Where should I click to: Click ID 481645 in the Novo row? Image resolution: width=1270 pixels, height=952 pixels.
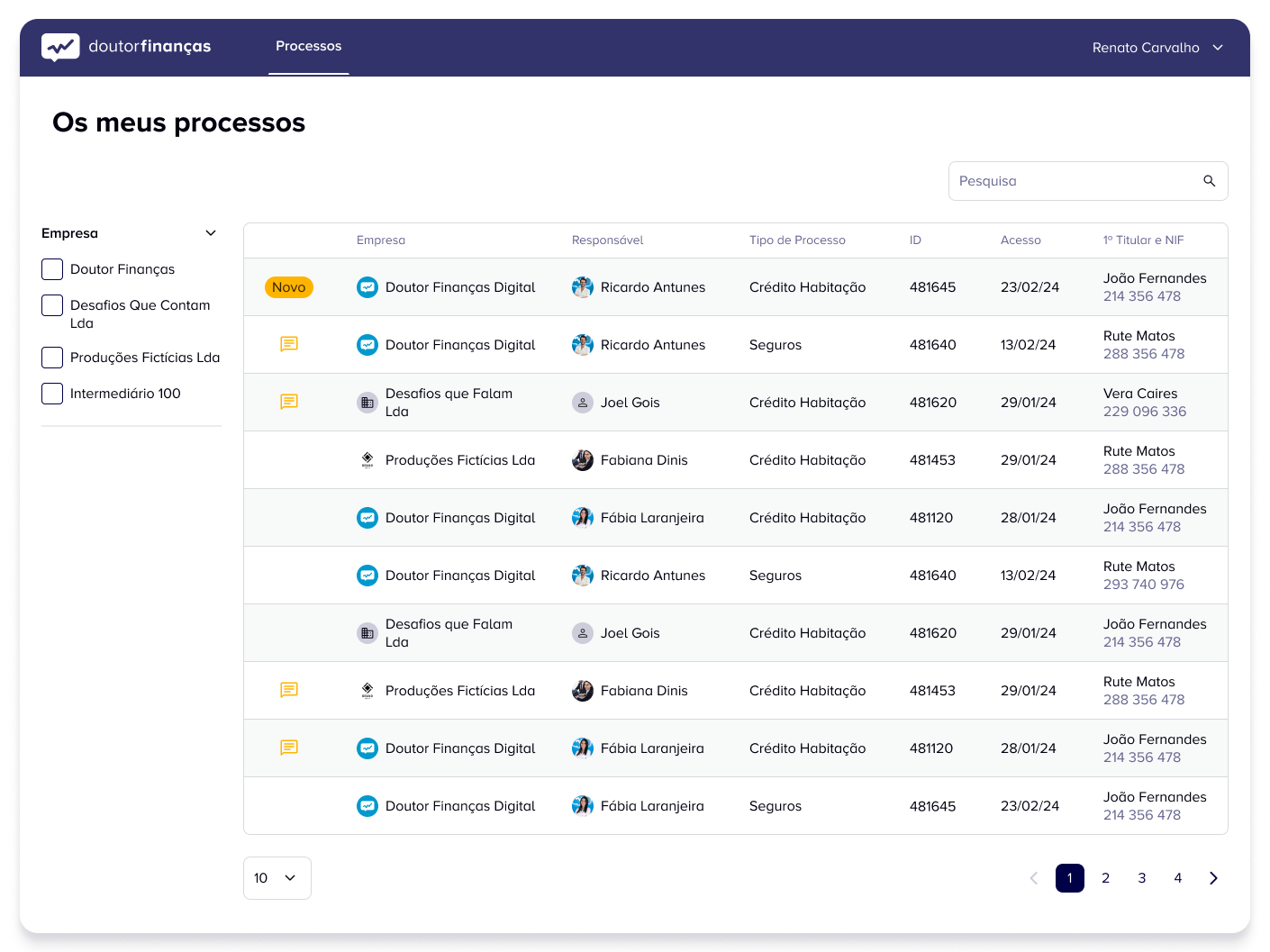[x=933, y=287]
